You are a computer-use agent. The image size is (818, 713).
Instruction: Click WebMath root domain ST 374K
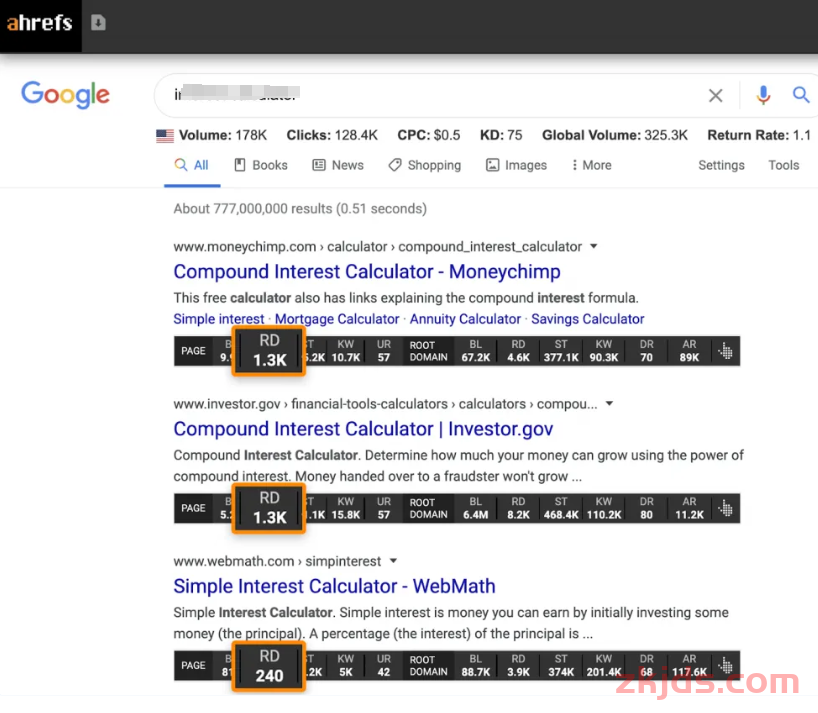pos(561,672)
